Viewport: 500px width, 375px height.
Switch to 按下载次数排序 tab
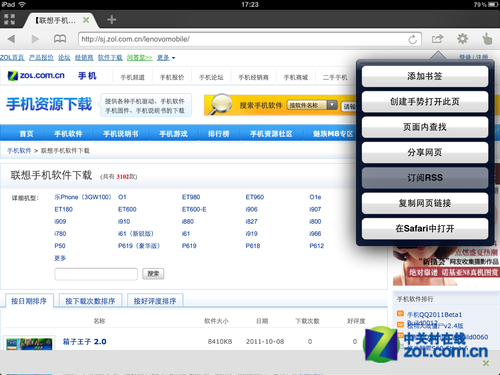(x=90, y=301)
